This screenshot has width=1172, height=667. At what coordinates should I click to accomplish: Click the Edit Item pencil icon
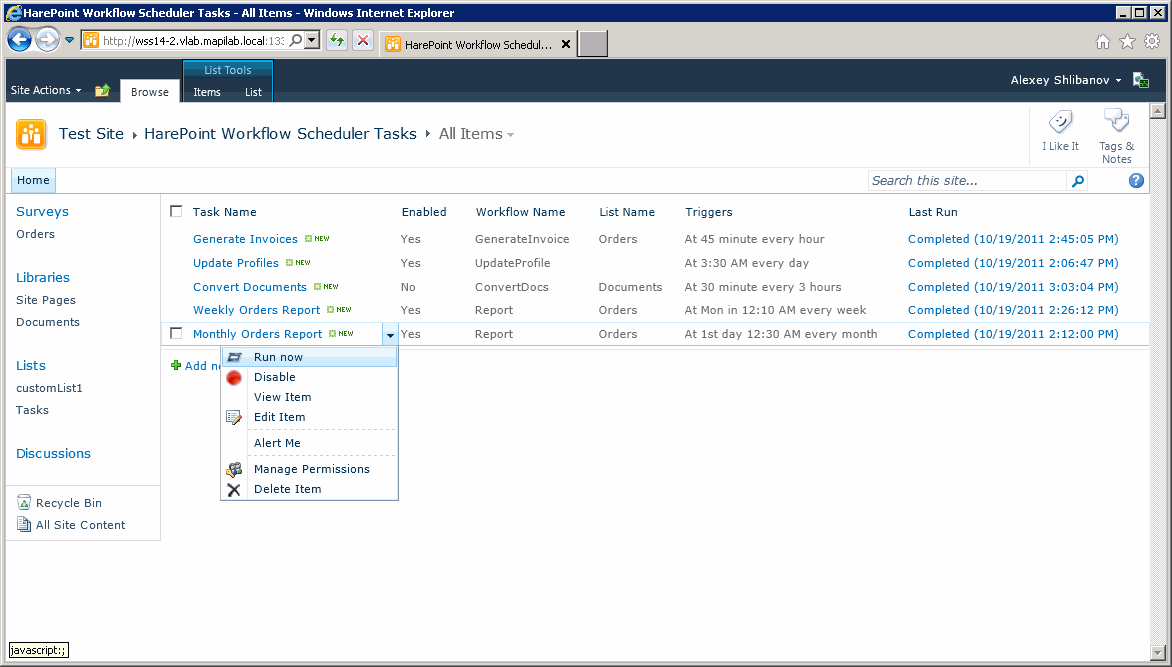234,417
